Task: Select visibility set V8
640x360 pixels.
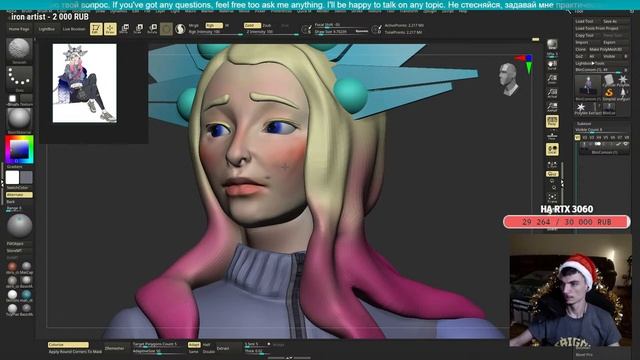Action: pyautogui.click(x=627, y=138)
